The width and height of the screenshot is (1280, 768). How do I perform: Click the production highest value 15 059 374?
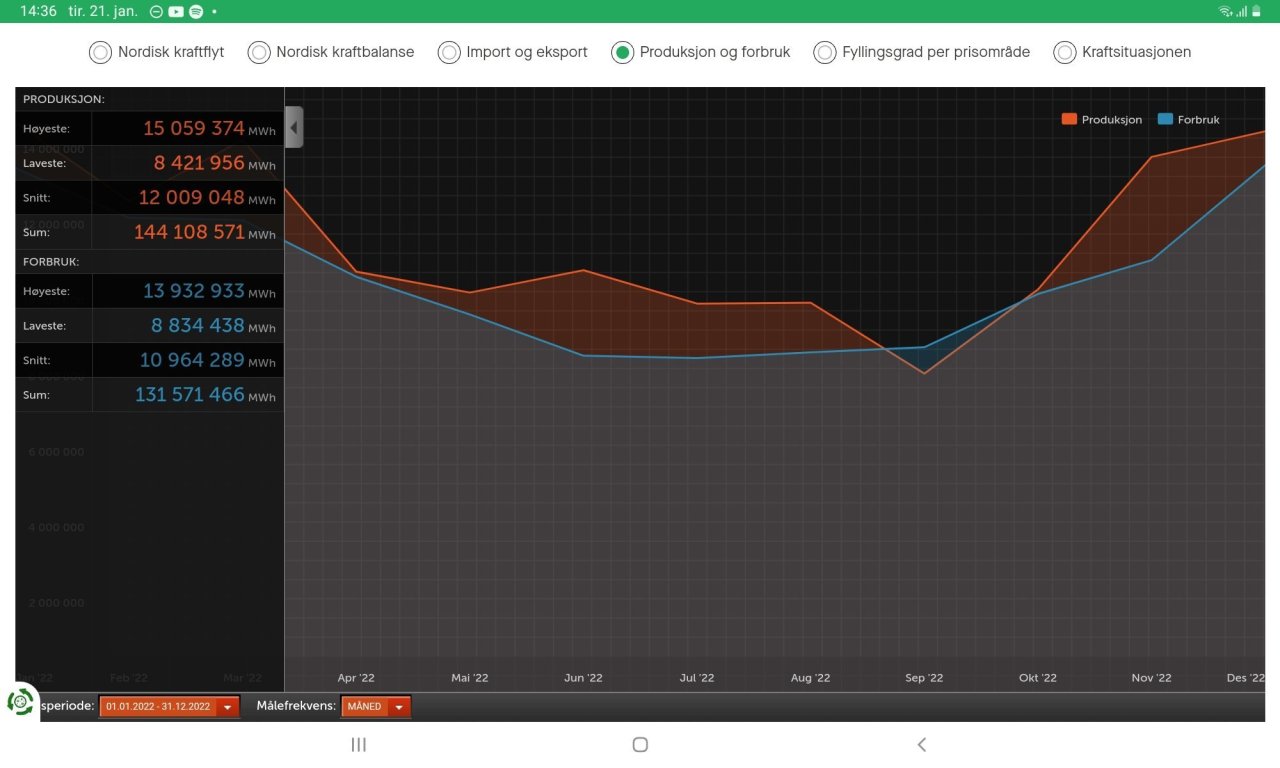[x=194, y=128]
